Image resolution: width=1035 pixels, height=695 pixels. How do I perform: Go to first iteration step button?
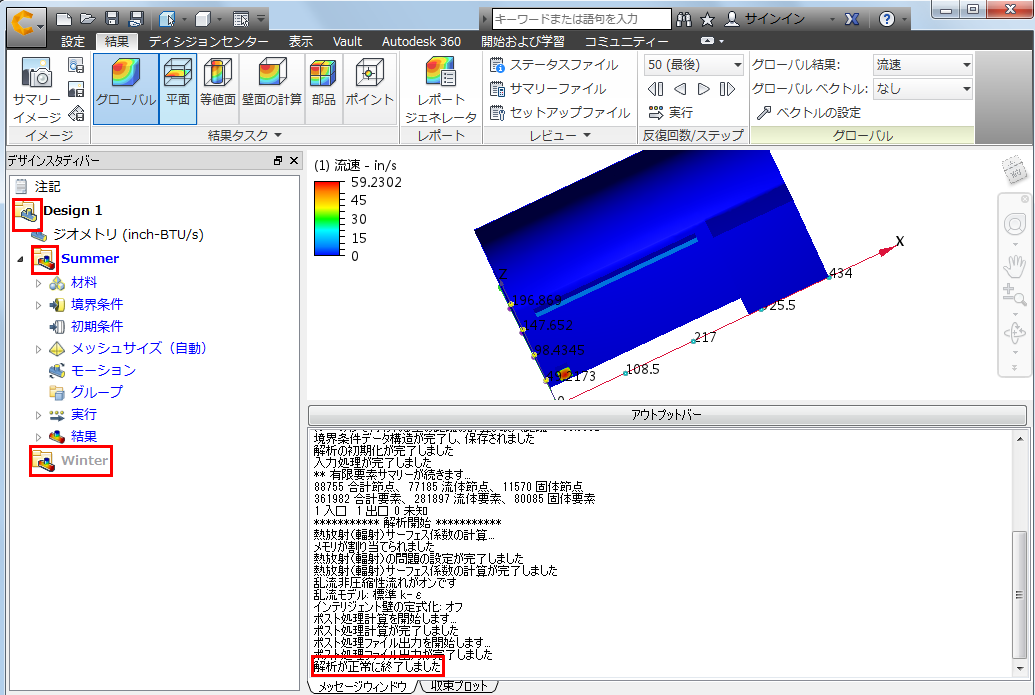pyautogui.click(x=655, y=89)
